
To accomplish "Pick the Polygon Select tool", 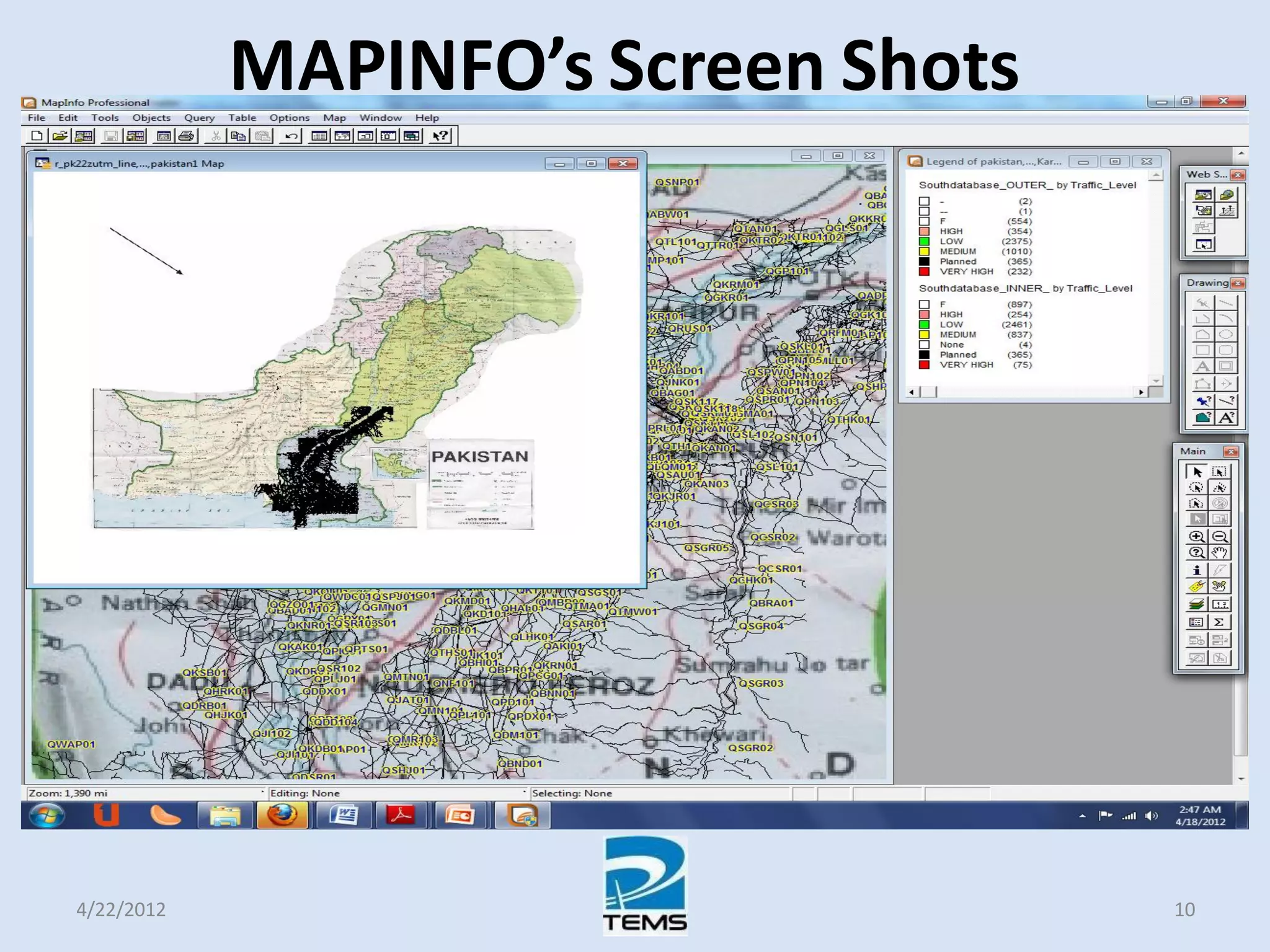I will [1219, 487].
